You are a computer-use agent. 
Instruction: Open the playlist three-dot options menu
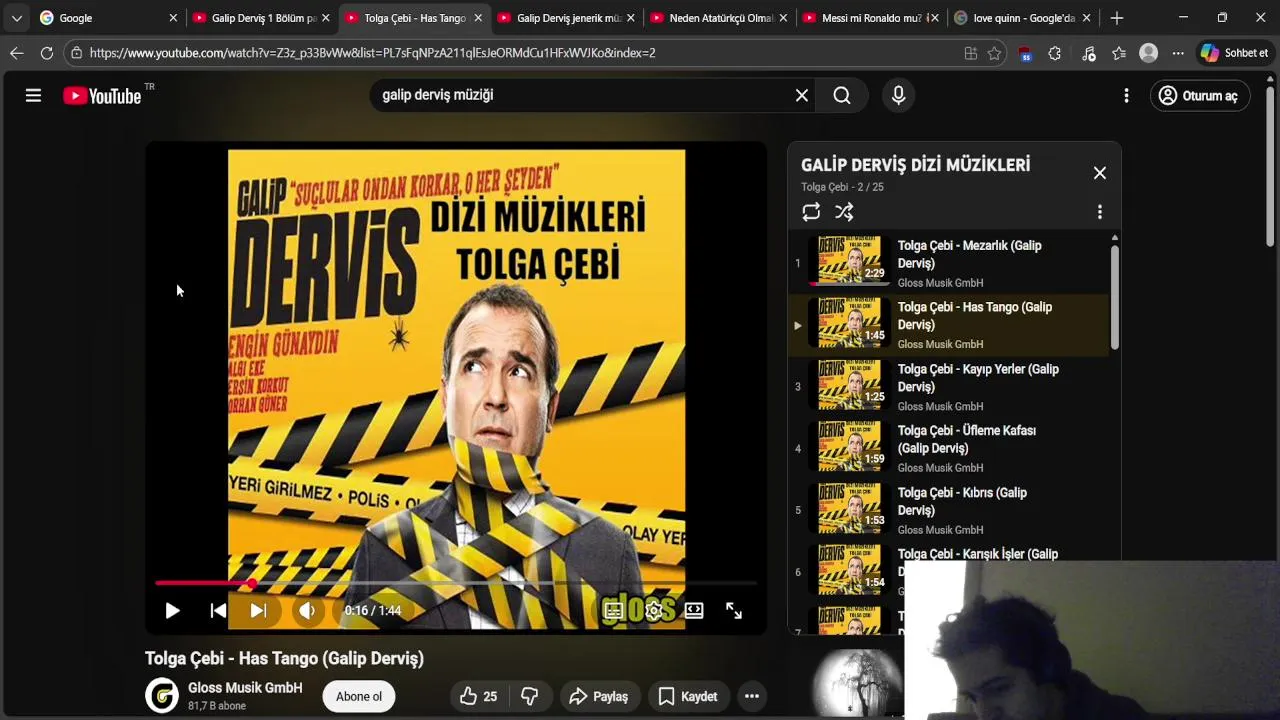click(1099, 212)
